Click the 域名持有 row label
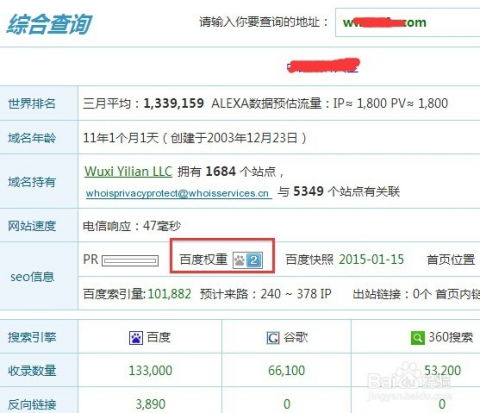 [32, 182]
